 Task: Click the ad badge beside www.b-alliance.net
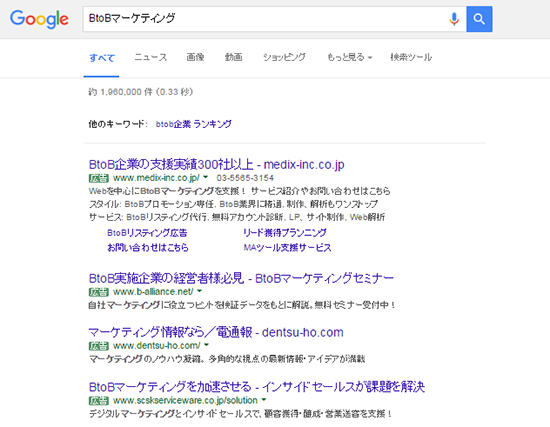pos(99,292)
